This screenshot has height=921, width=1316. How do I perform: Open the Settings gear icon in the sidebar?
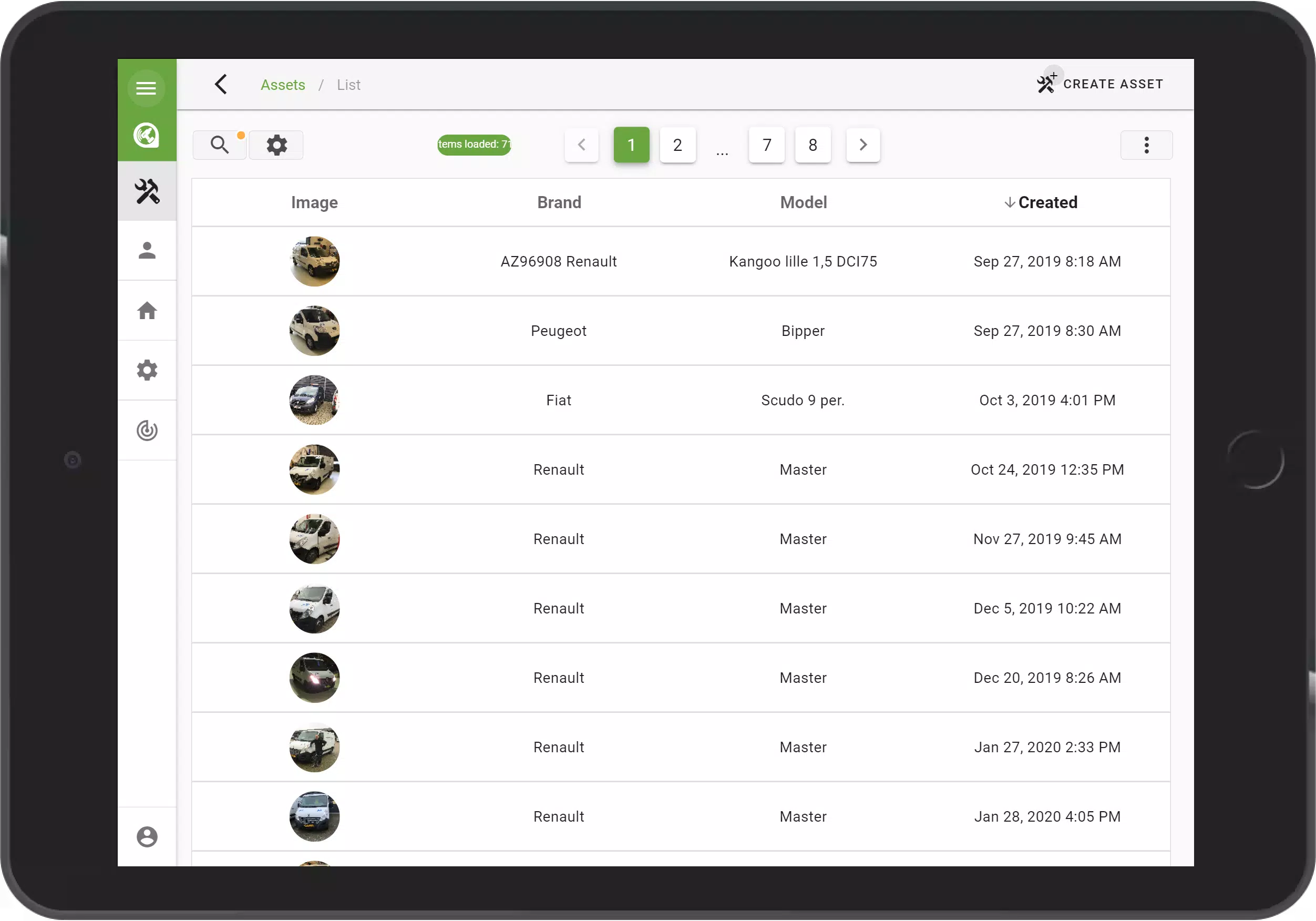147,371
